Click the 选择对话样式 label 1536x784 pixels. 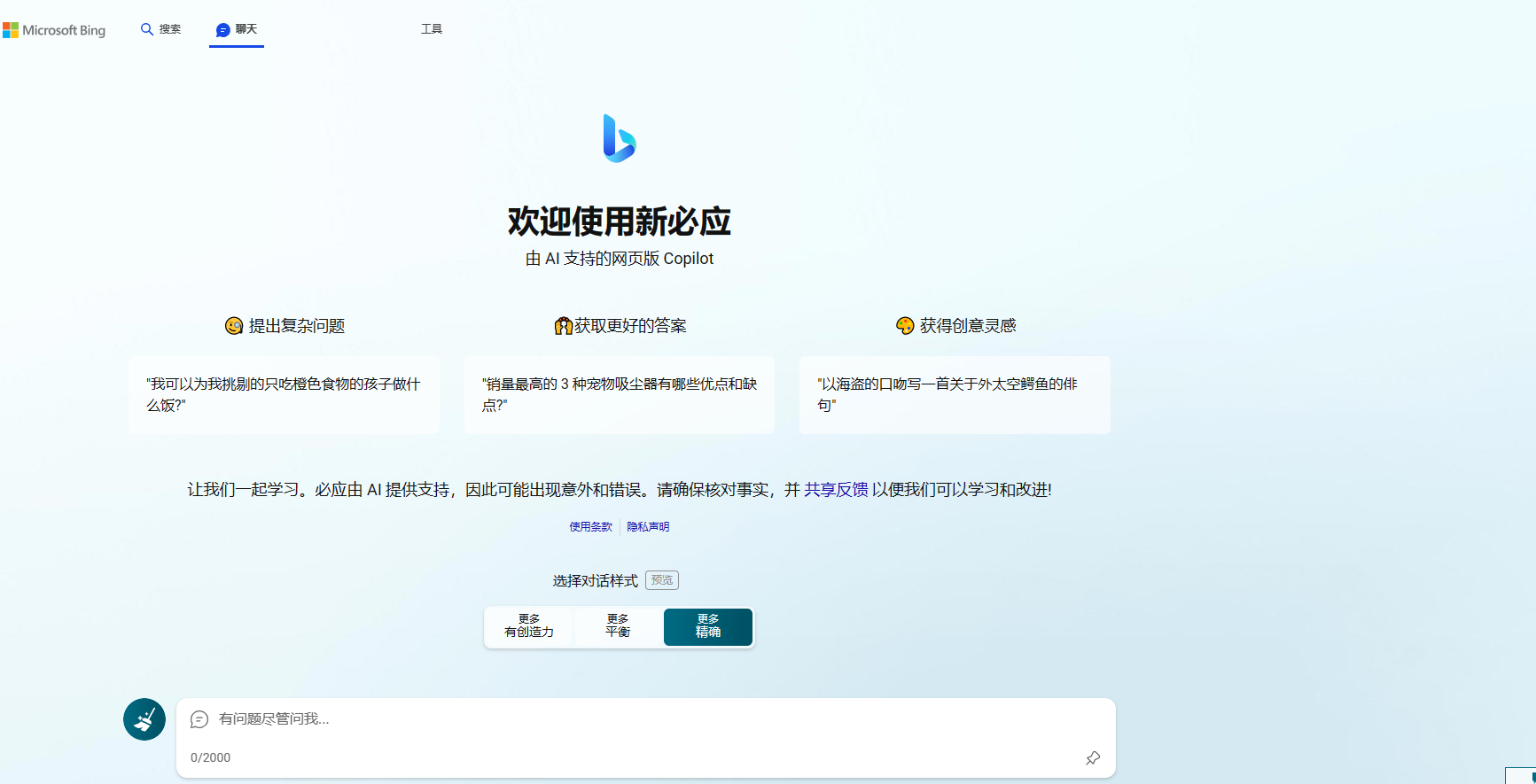[596, 581]
